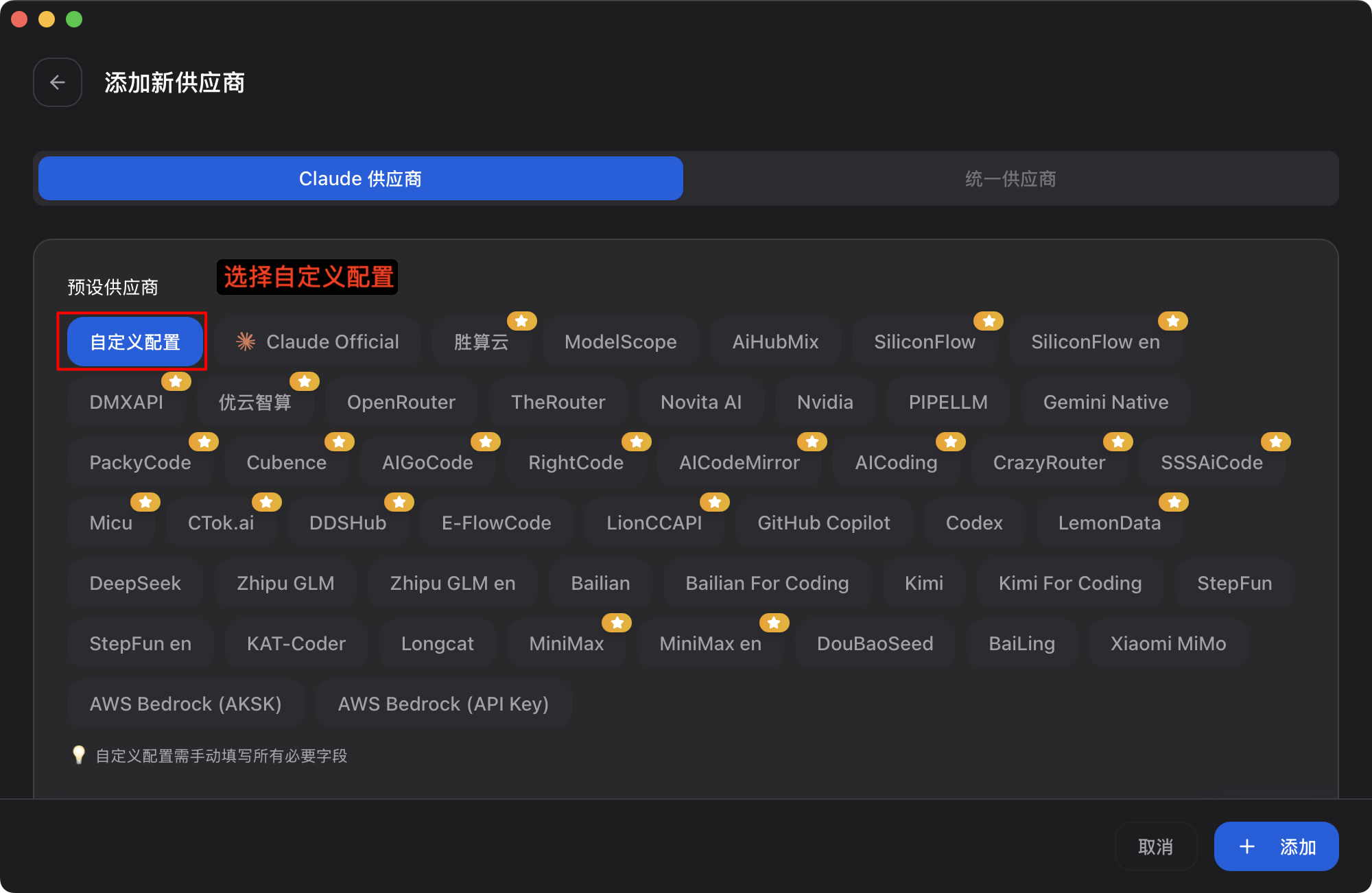Image resolution: width=1372 pixels, height=893 pixels.
Task: Pick the BaiLing preset
Action: tap(1022, 643)
